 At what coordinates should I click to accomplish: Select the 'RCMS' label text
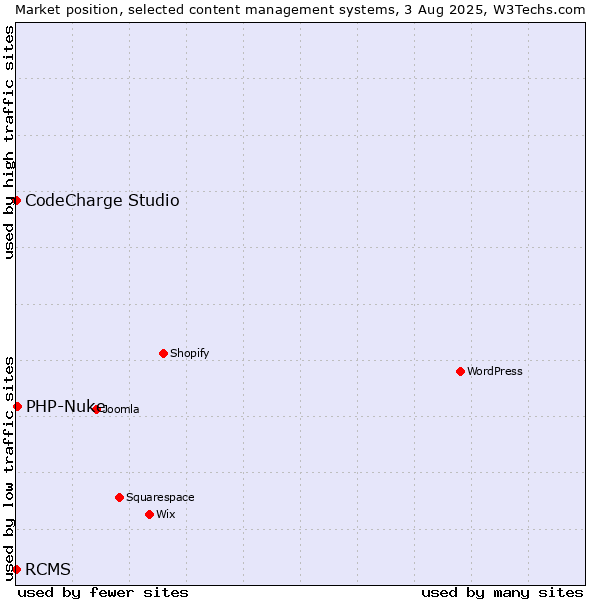(x=48, y=569)
